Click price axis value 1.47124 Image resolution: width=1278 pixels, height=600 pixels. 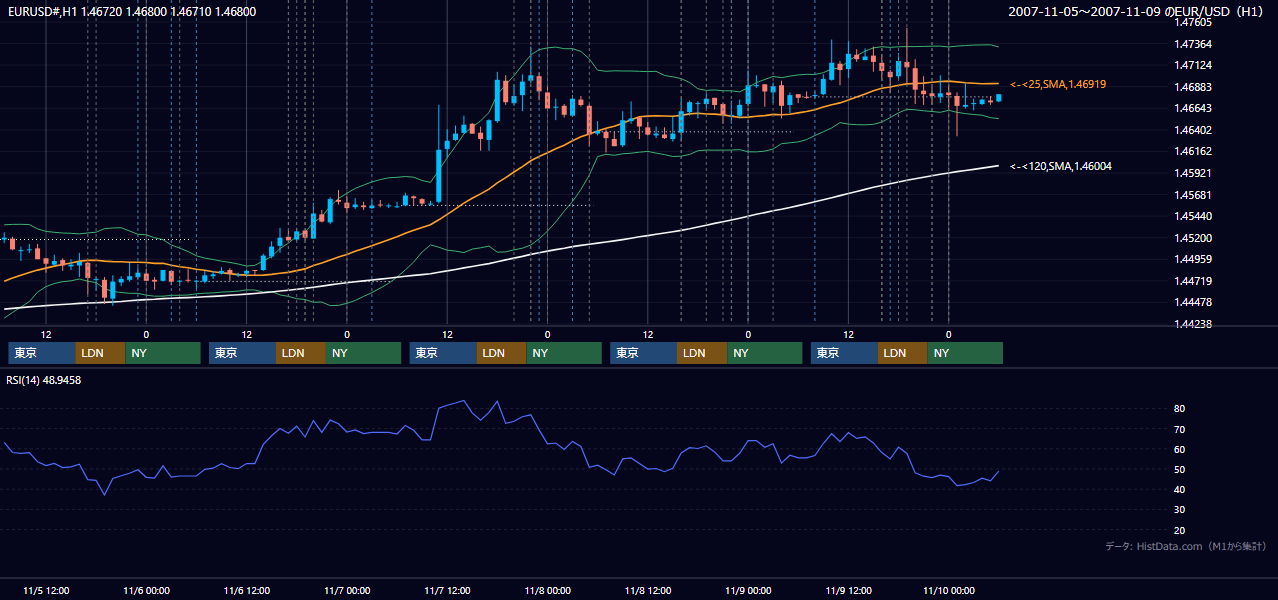[1192, 65]
